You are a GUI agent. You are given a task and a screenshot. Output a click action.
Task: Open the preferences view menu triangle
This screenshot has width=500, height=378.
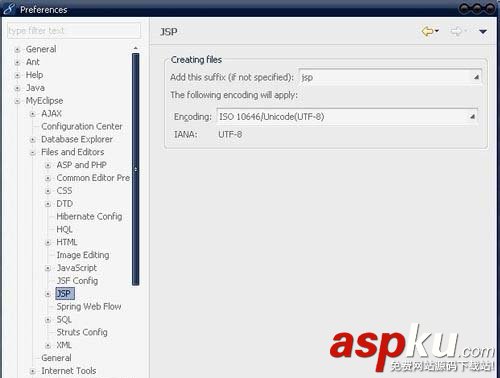tap(483, 31)
